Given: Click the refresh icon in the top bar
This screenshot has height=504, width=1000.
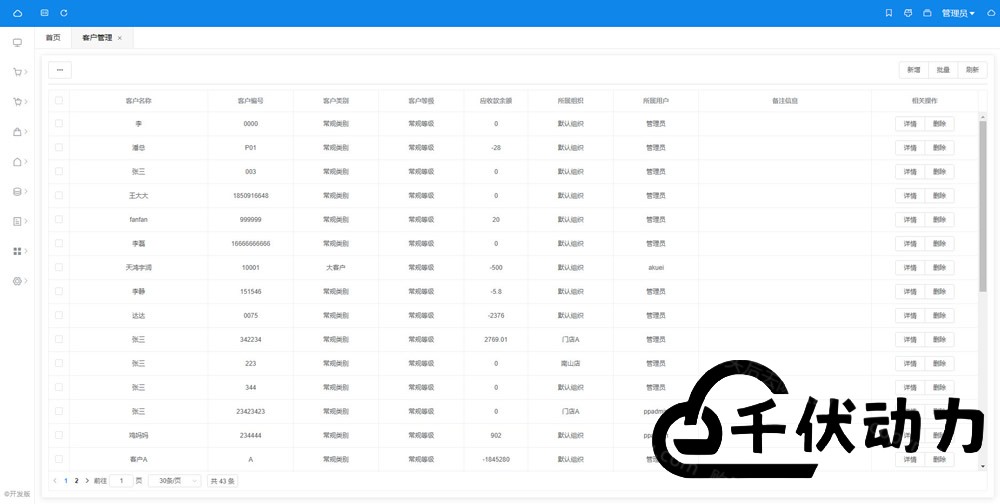Looking at the screenshot, I should click(x=64, y=13).
